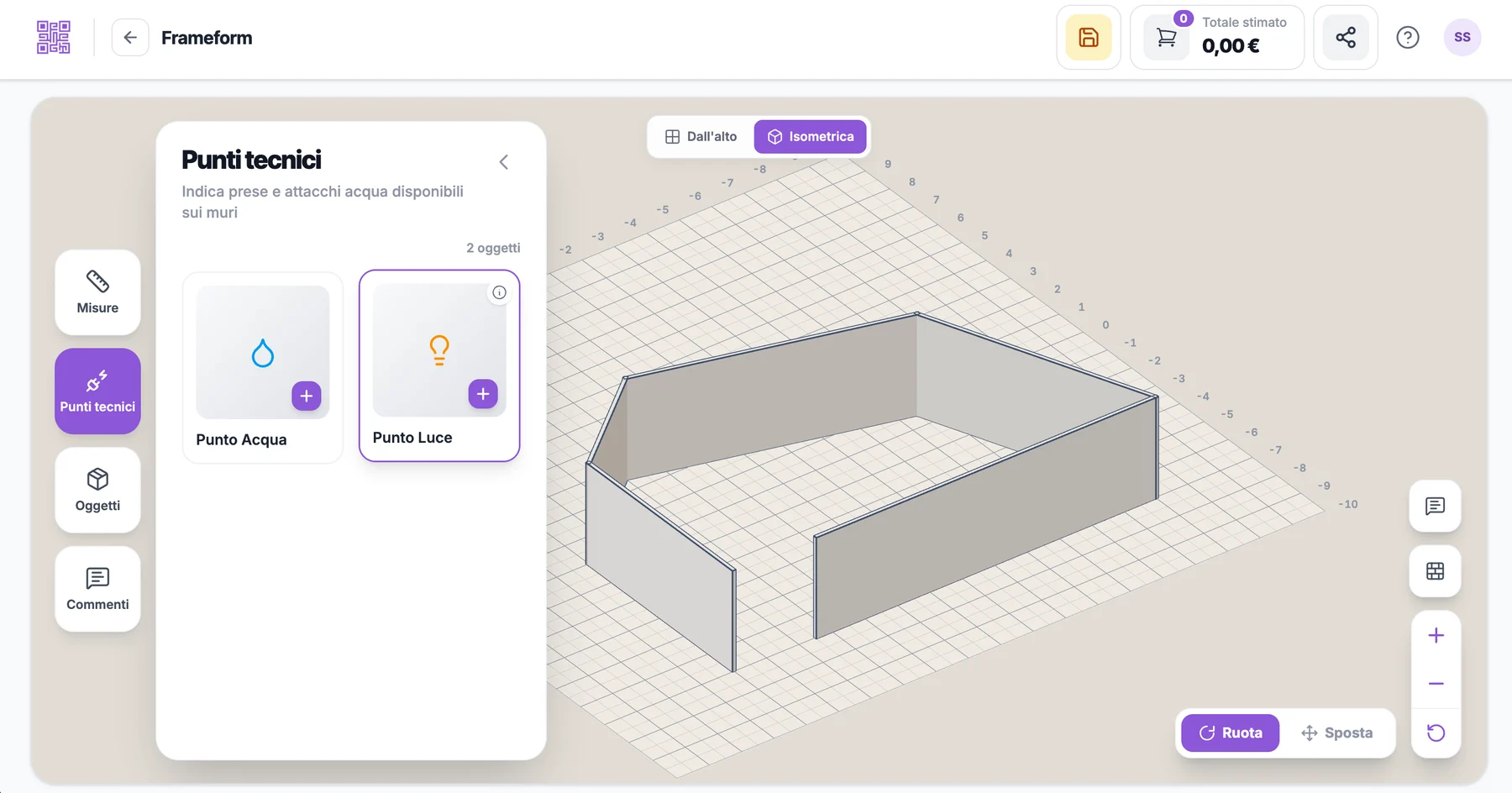Save the project with the floppy icon
Screen dimensions: 1512x793
pyautogui.click(x=1089, y=38)
